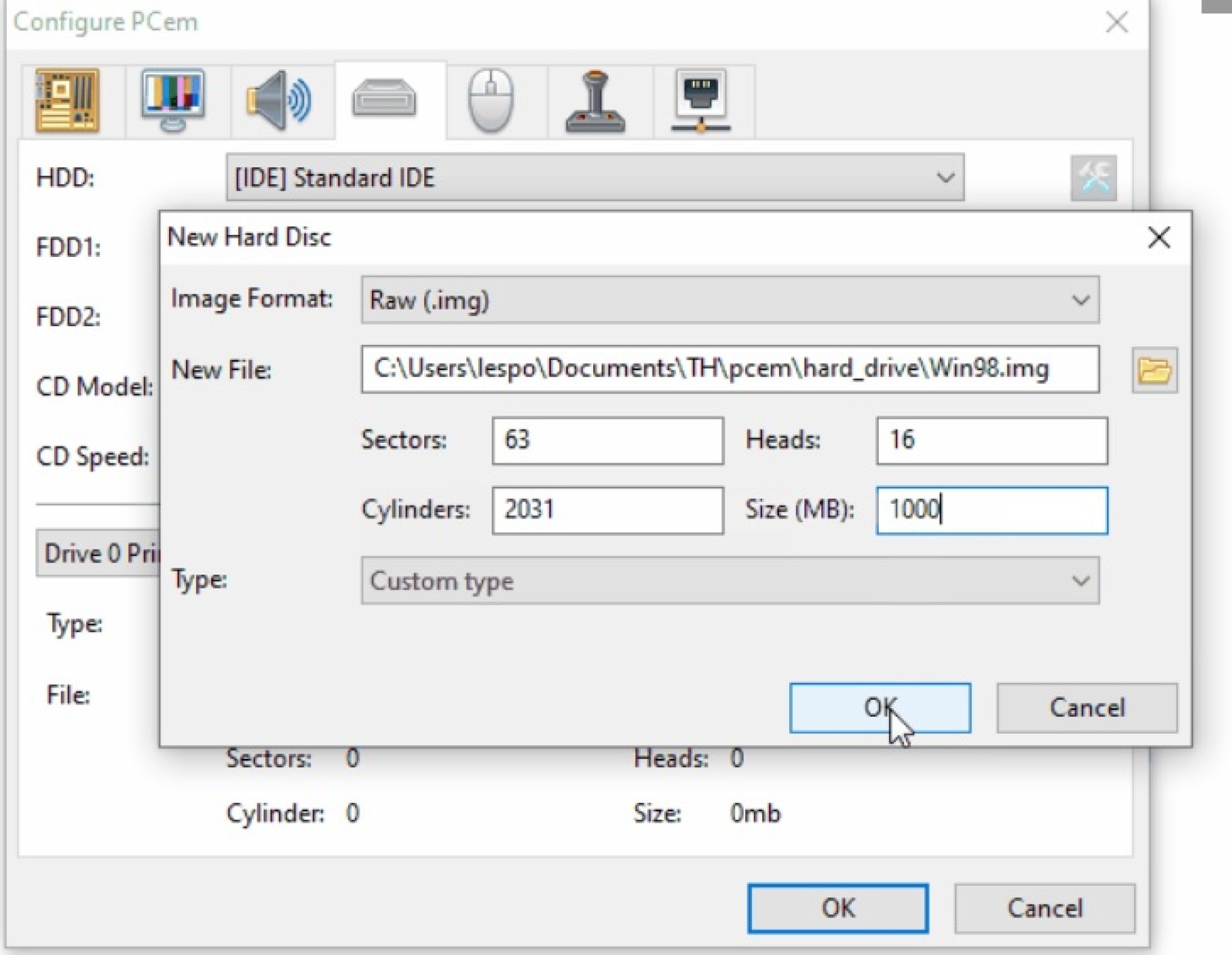
Task: Expand the Custom type dropdown
Action: click(x=731, y=579)
